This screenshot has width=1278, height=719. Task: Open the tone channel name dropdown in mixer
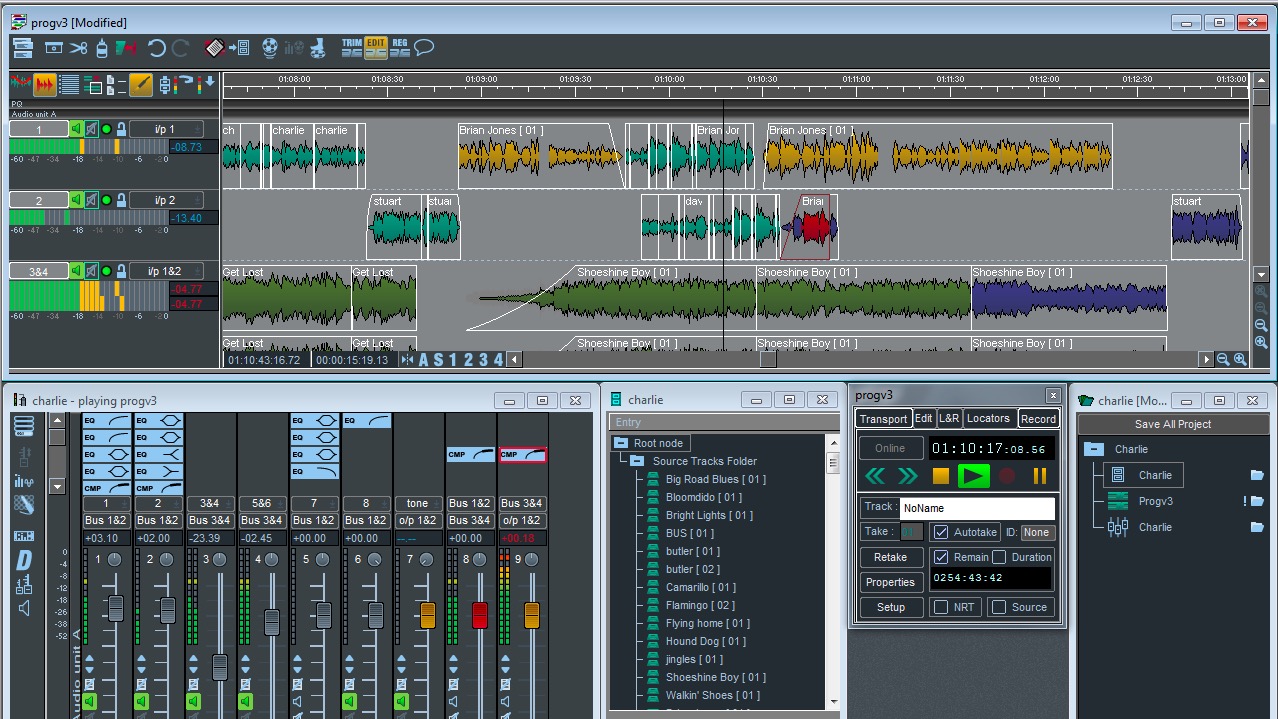tap(418, 503)
